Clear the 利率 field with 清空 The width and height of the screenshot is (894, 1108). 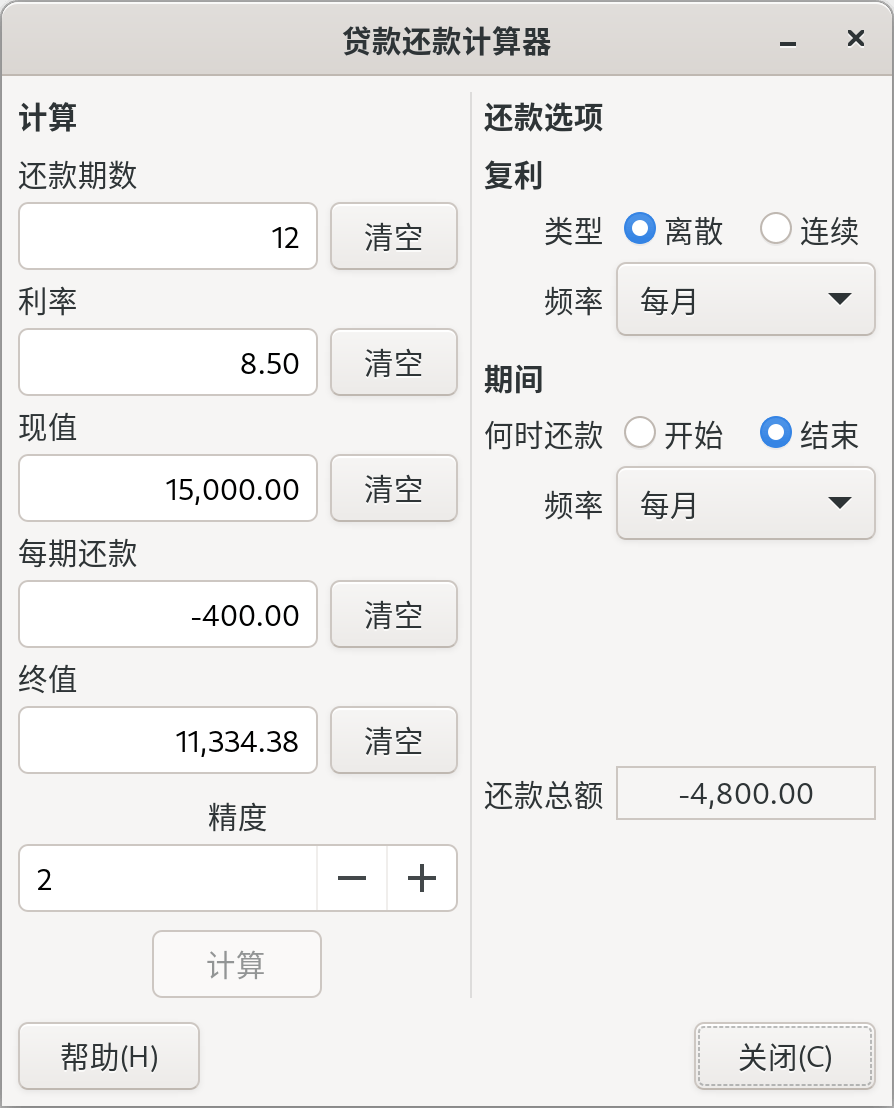pos(394,362)
